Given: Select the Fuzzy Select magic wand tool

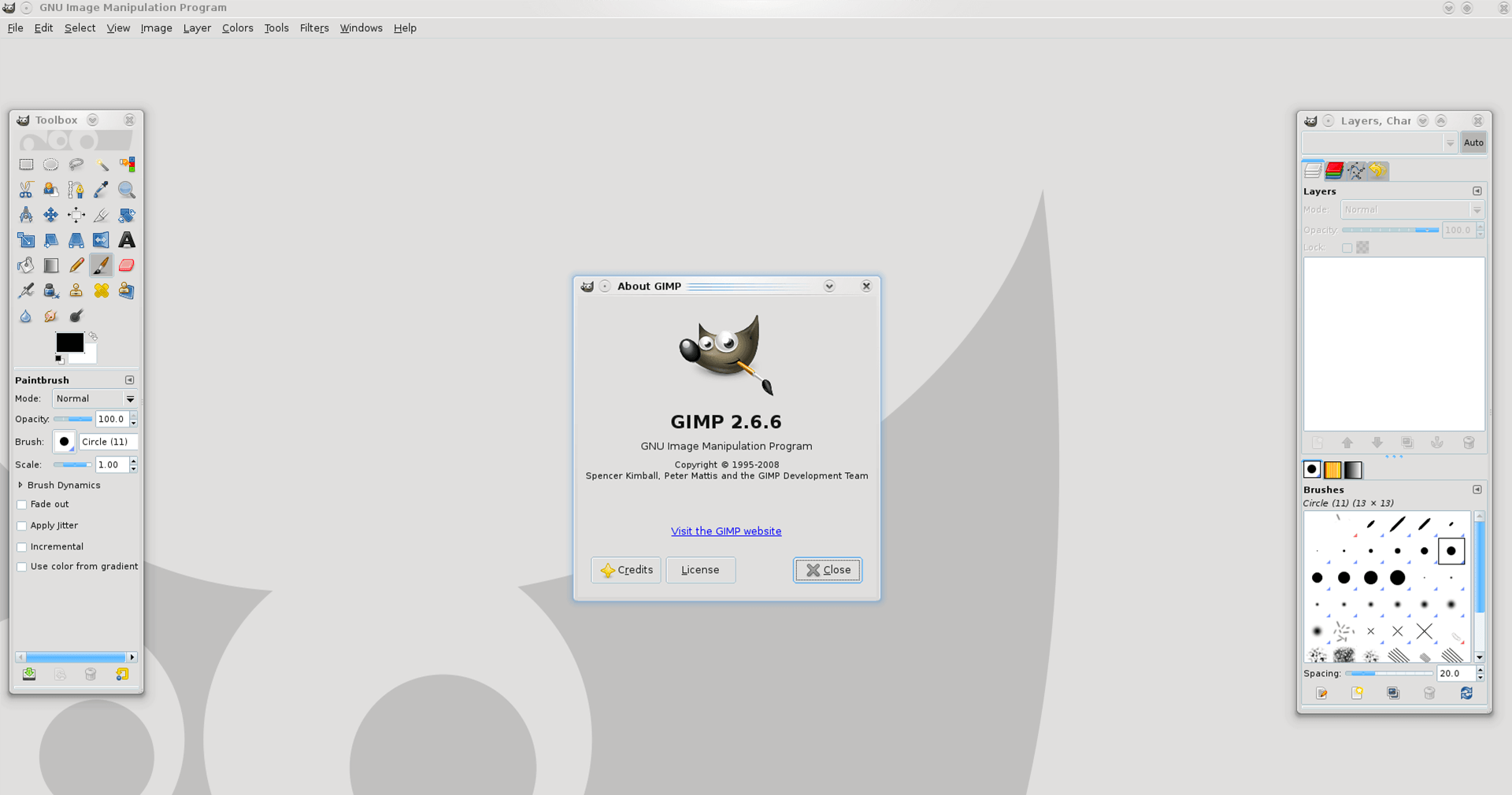Looking at the screenshot, I should [102, 165].
